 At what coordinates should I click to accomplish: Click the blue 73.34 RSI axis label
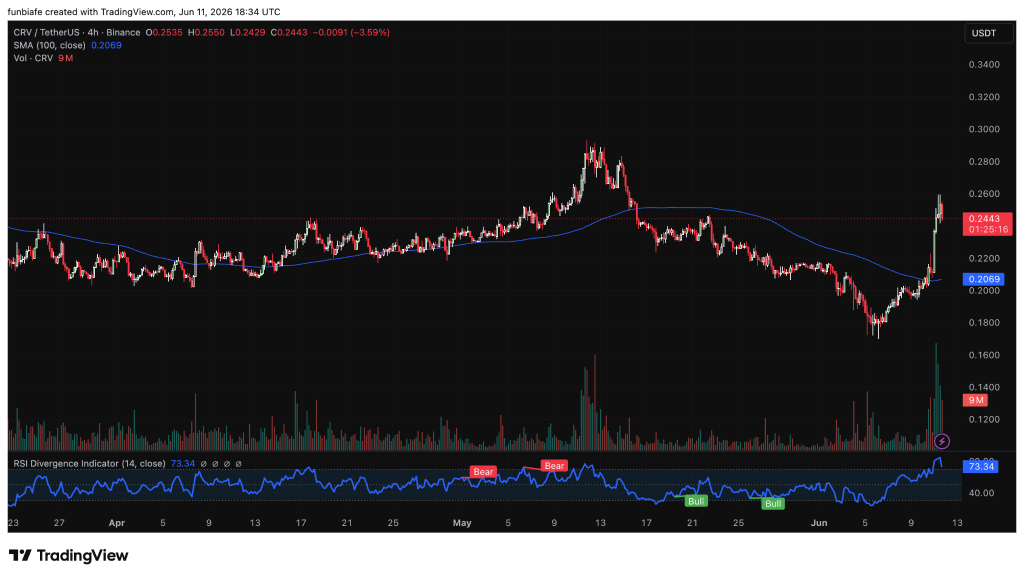981,466
